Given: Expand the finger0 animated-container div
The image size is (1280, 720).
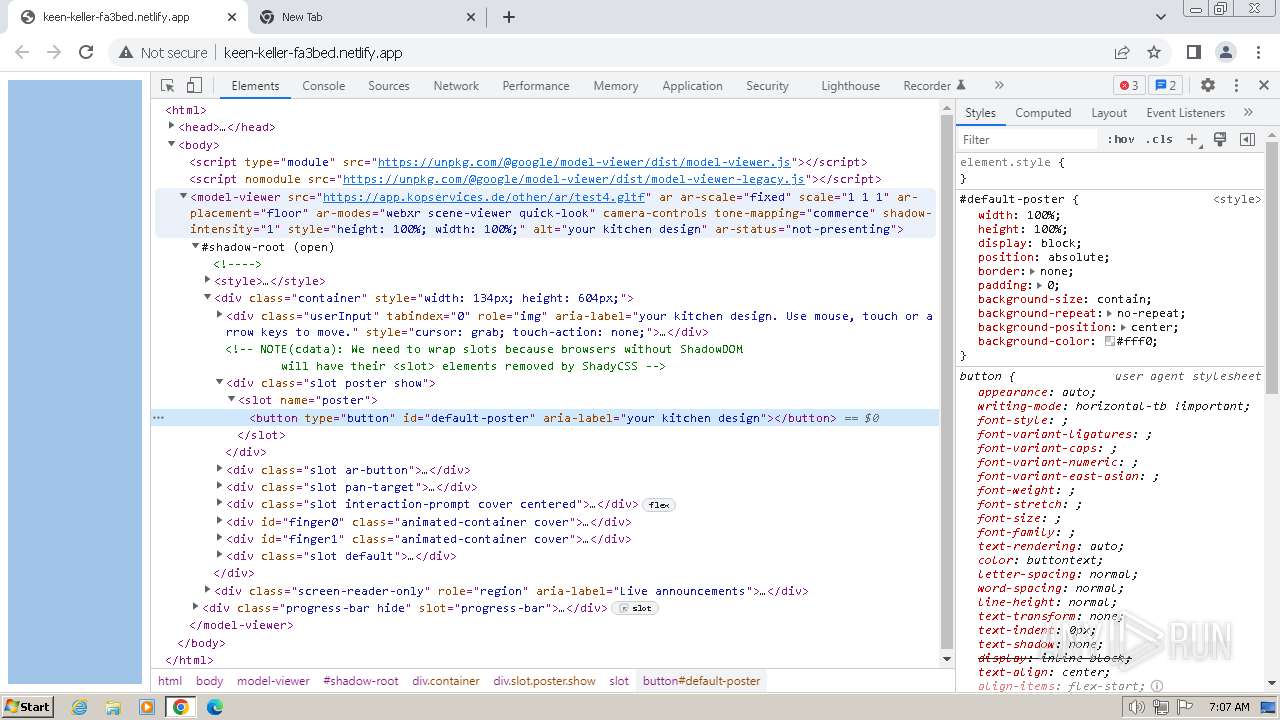Looking at the screenshot, I should (x=220, y=522).
